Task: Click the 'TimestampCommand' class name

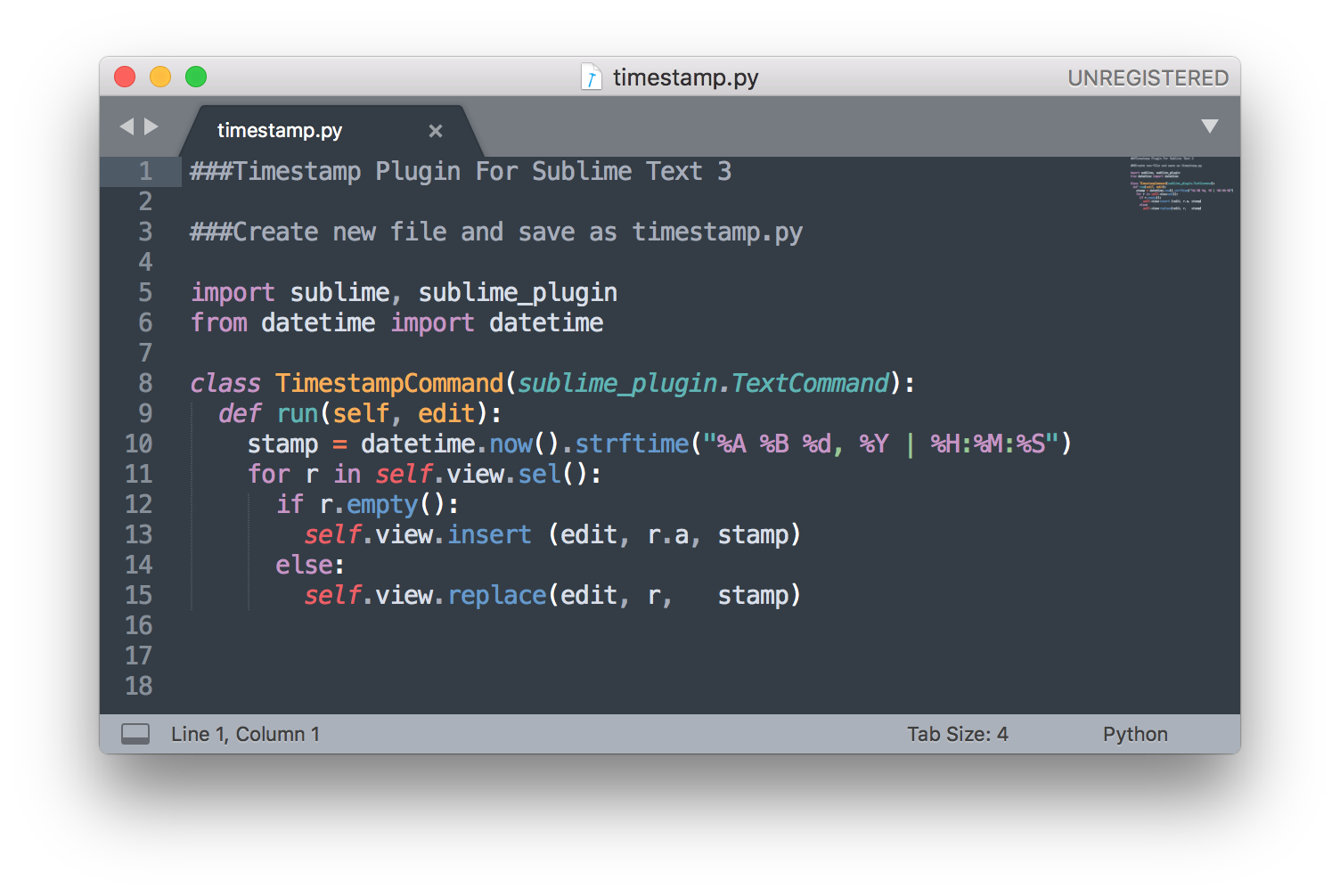Action: point(389,383)
